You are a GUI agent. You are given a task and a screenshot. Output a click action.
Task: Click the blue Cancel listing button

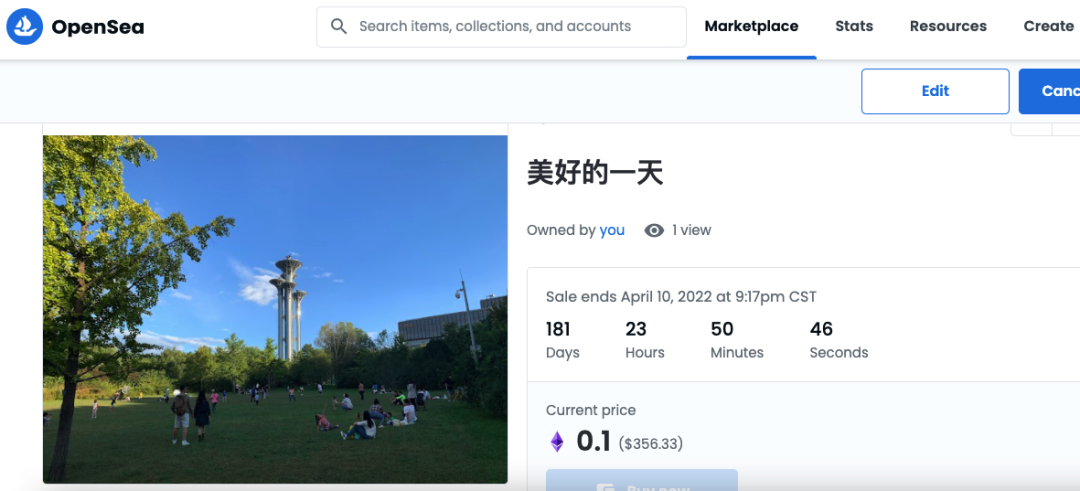1049,91
